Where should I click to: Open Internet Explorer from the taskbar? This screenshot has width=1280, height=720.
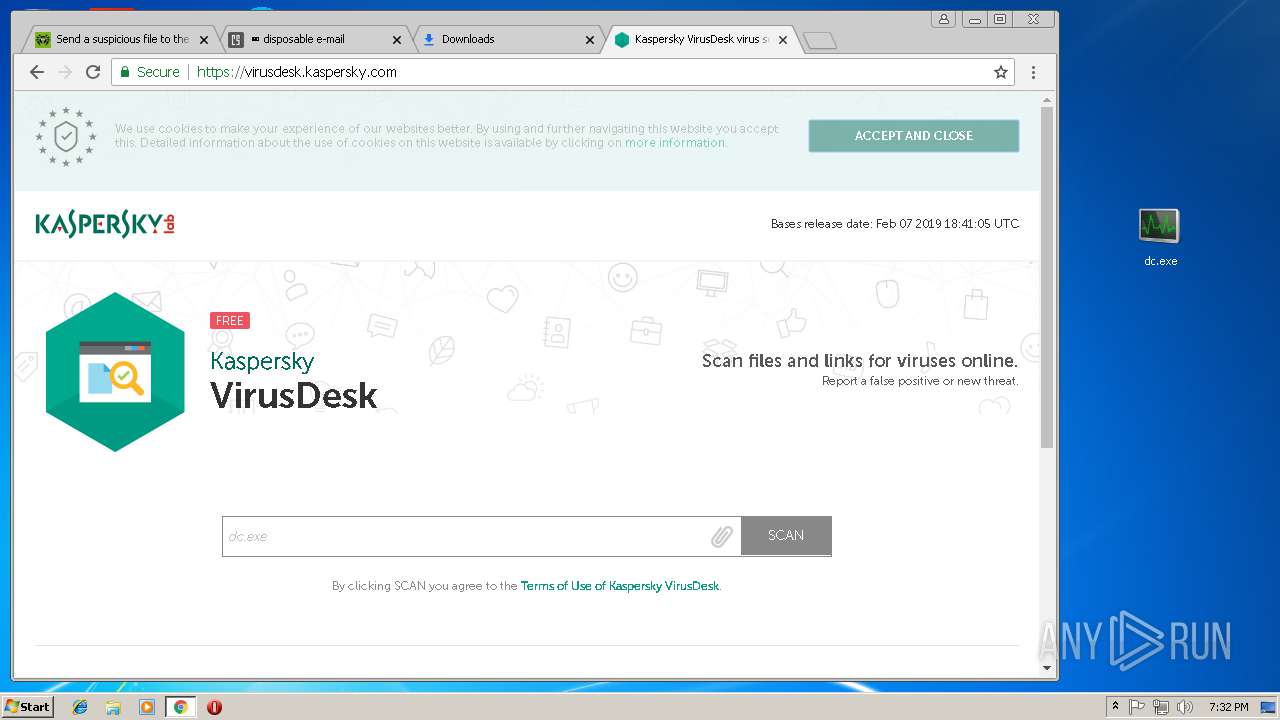(x=80, y=707)
